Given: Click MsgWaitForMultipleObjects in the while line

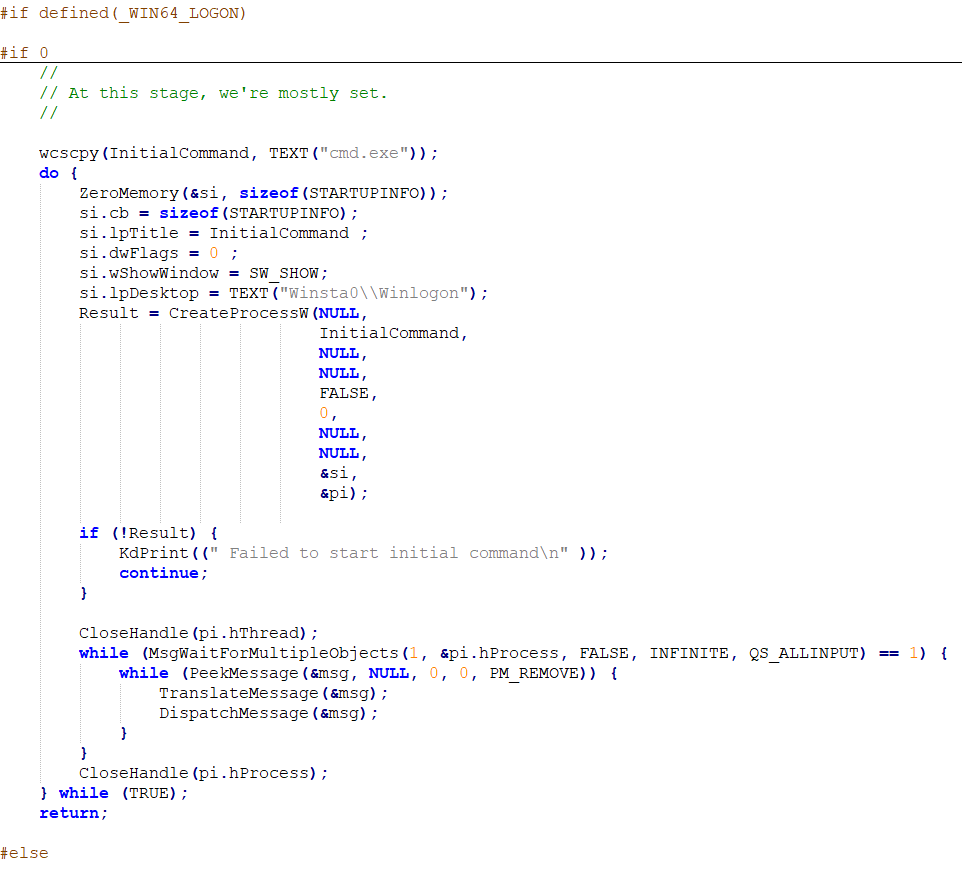Looking at the screenshot, I should pos(274,654).
